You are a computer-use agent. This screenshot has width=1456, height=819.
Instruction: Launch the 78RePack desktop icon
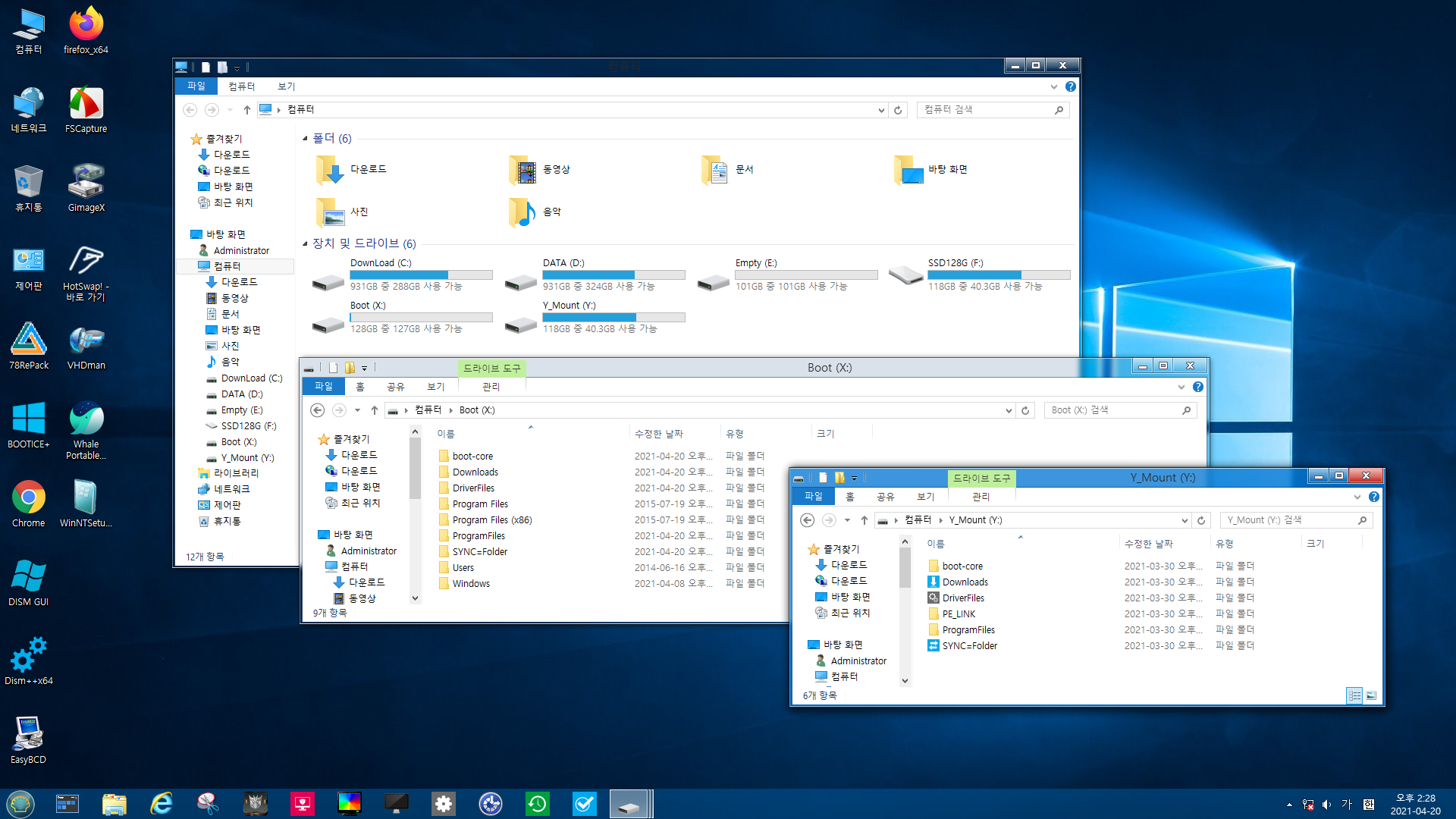point(29,346)
